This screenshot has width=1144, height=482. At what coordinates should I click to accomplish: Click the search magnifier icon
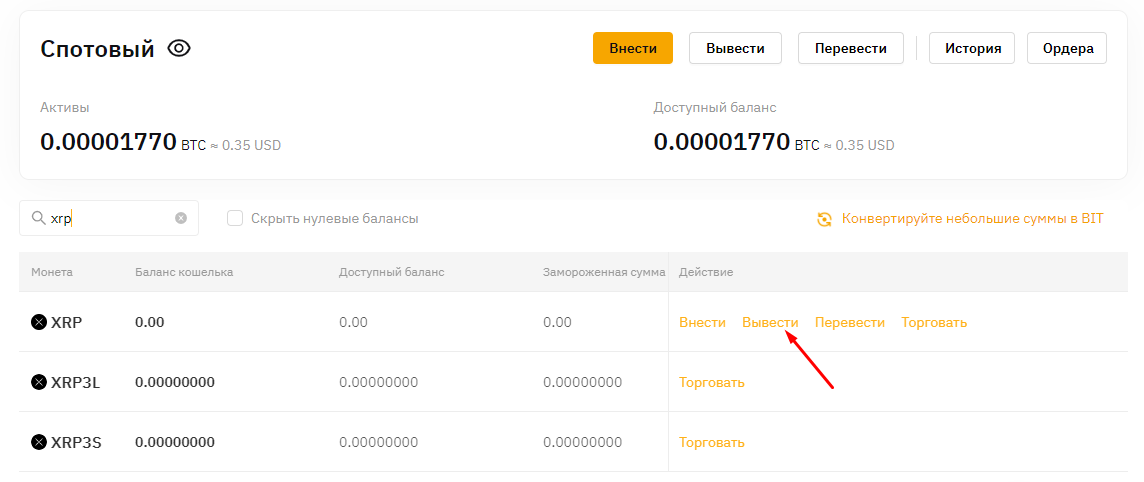point(38,218)
